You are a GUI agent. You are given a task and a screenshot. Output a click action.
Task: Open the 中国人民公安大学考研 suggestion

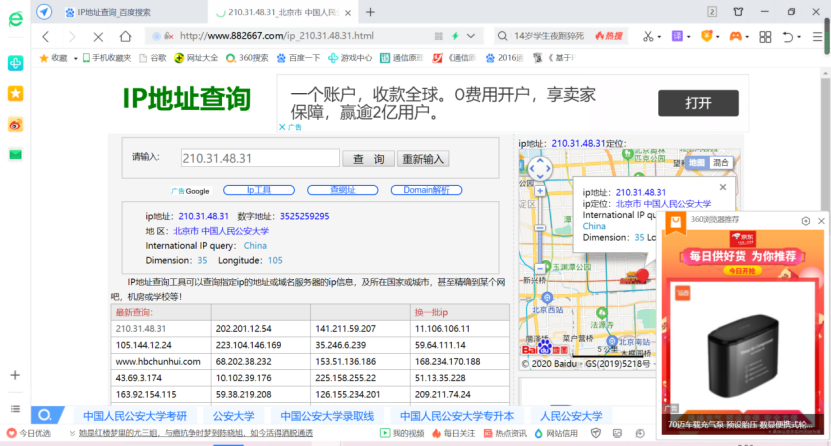[x=135, y=416]
